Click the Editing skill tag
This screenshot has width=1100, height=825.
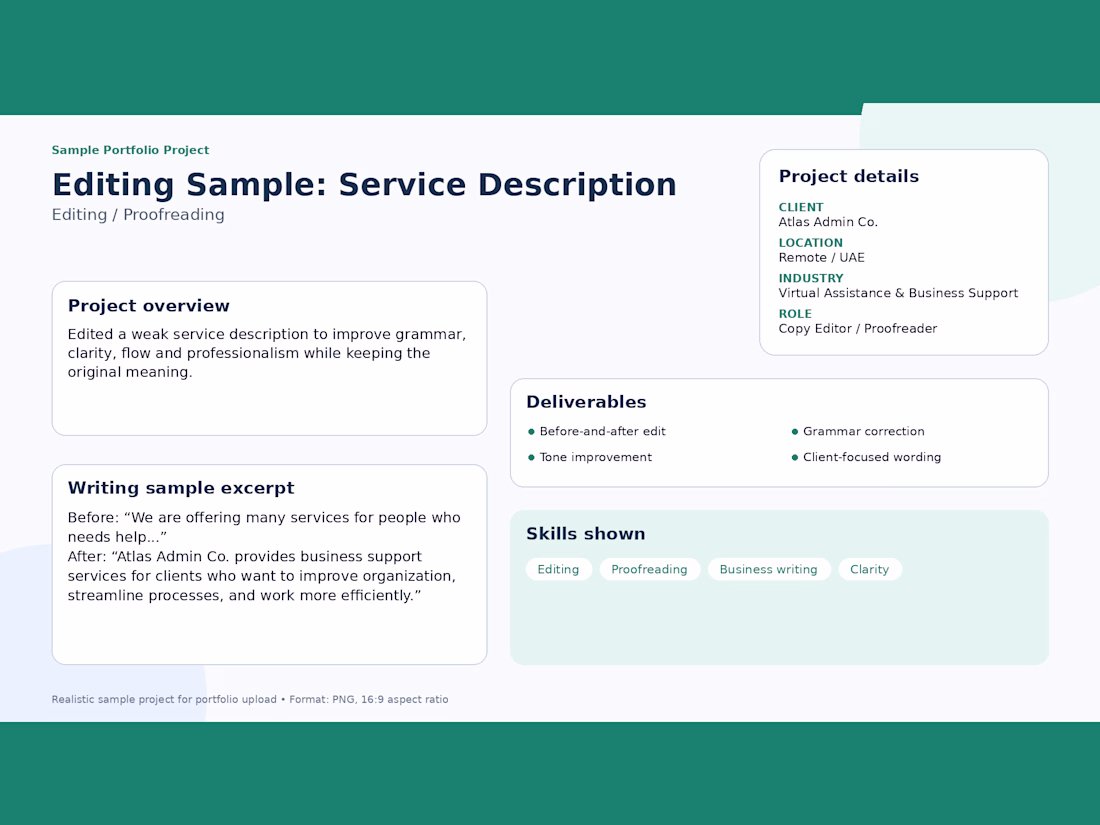pyautogui.click(x=558, y=569)
